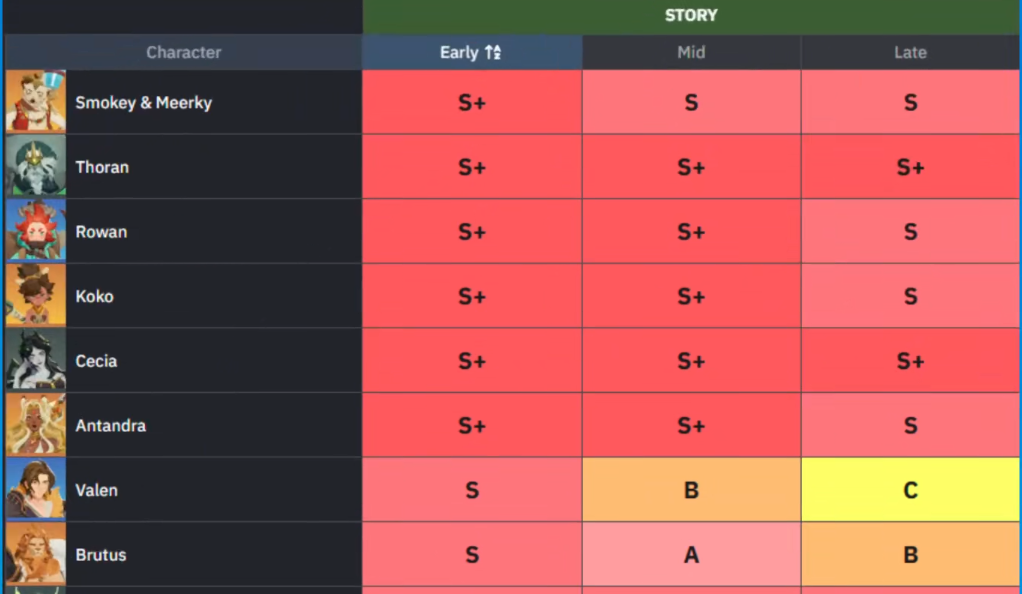Screen dimensions: 1022x594
Task: Sort the table by Late column
Action: [910, 53]
